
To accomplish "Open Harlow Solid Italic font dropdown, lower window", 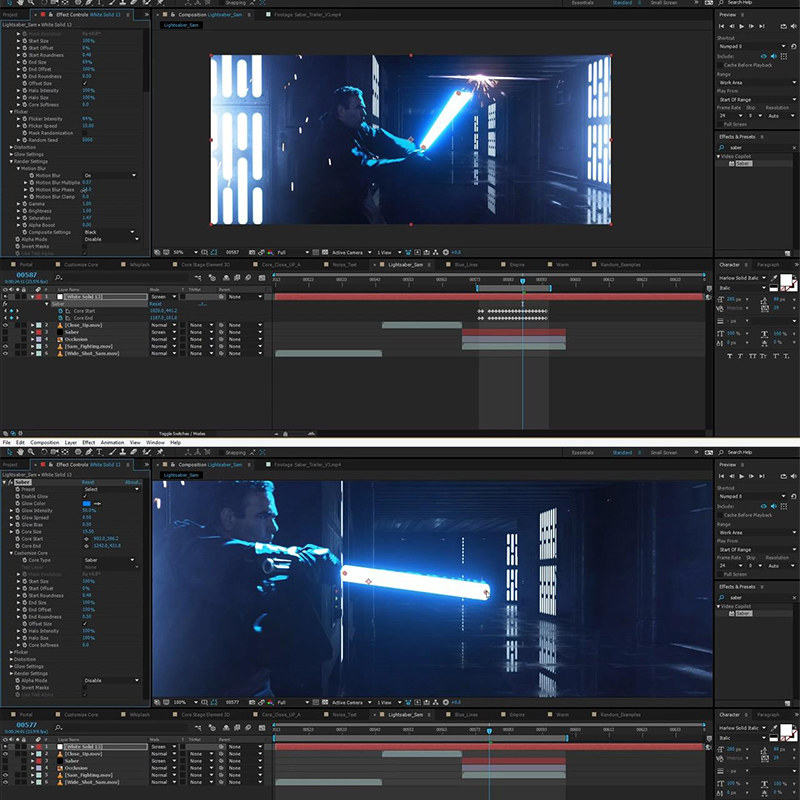I will point(742,729).
